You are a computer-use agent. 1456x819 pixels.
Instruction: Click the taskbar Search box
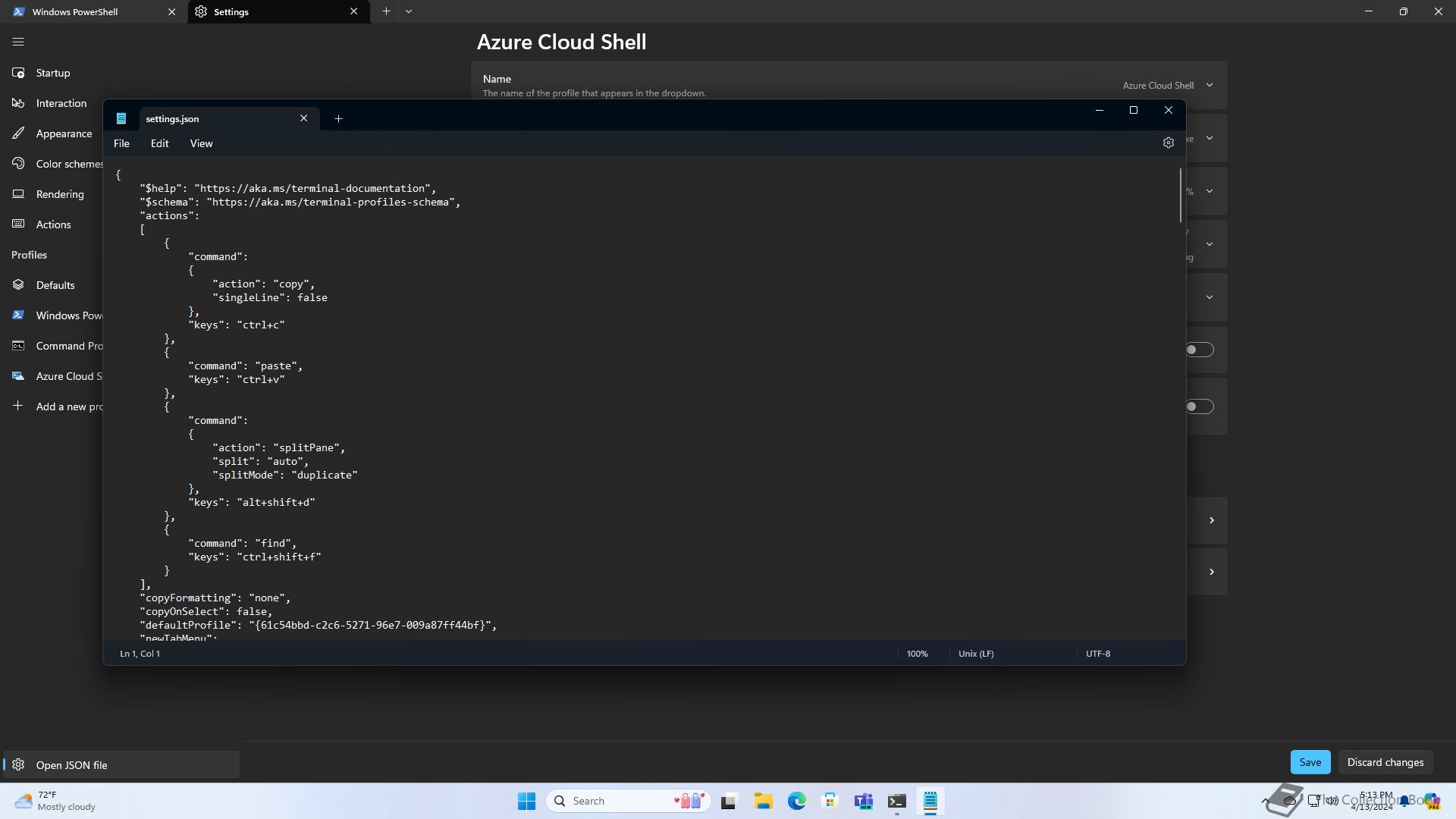(628, 801)
